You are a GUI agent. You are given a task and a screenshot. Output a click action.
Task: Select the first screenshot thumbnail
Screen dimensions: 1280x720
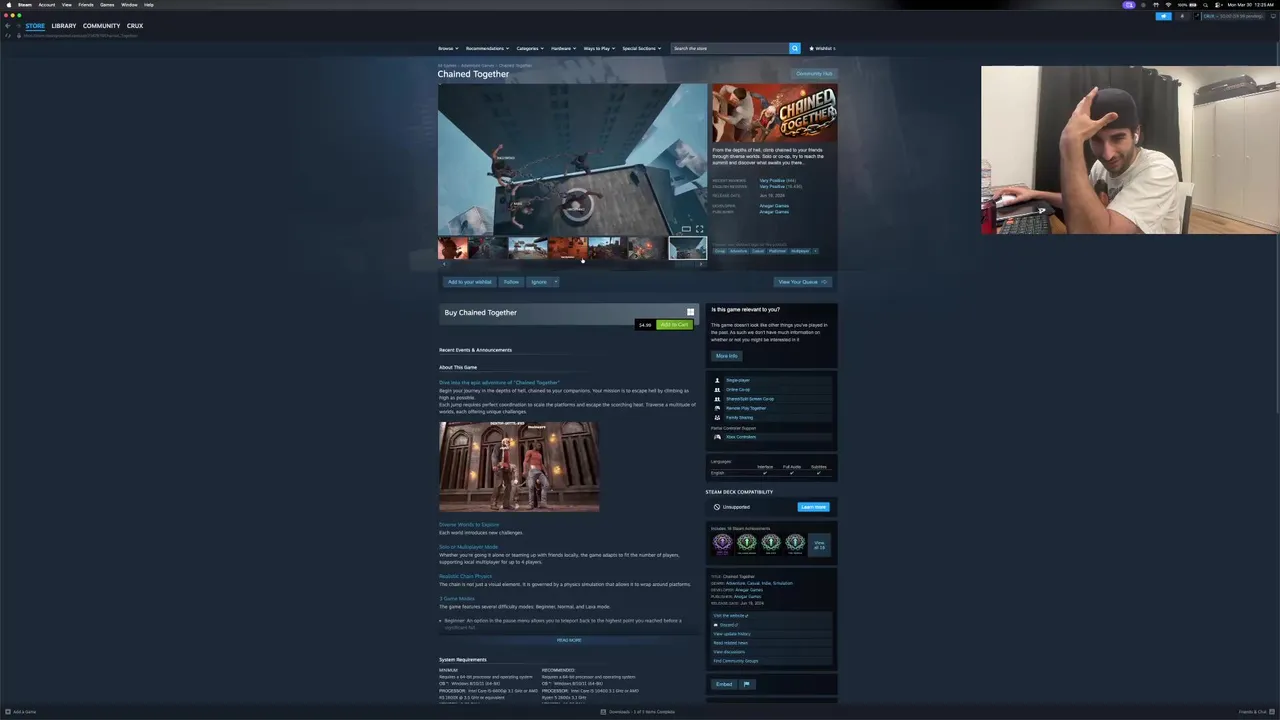coord(453,248)
